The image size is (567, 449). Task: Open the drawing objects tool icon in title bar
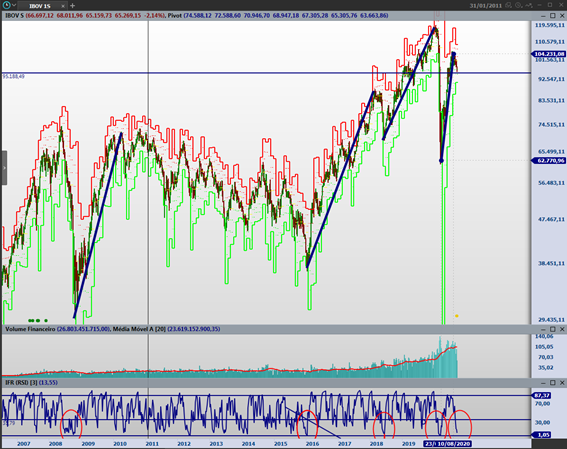[509, 5]
